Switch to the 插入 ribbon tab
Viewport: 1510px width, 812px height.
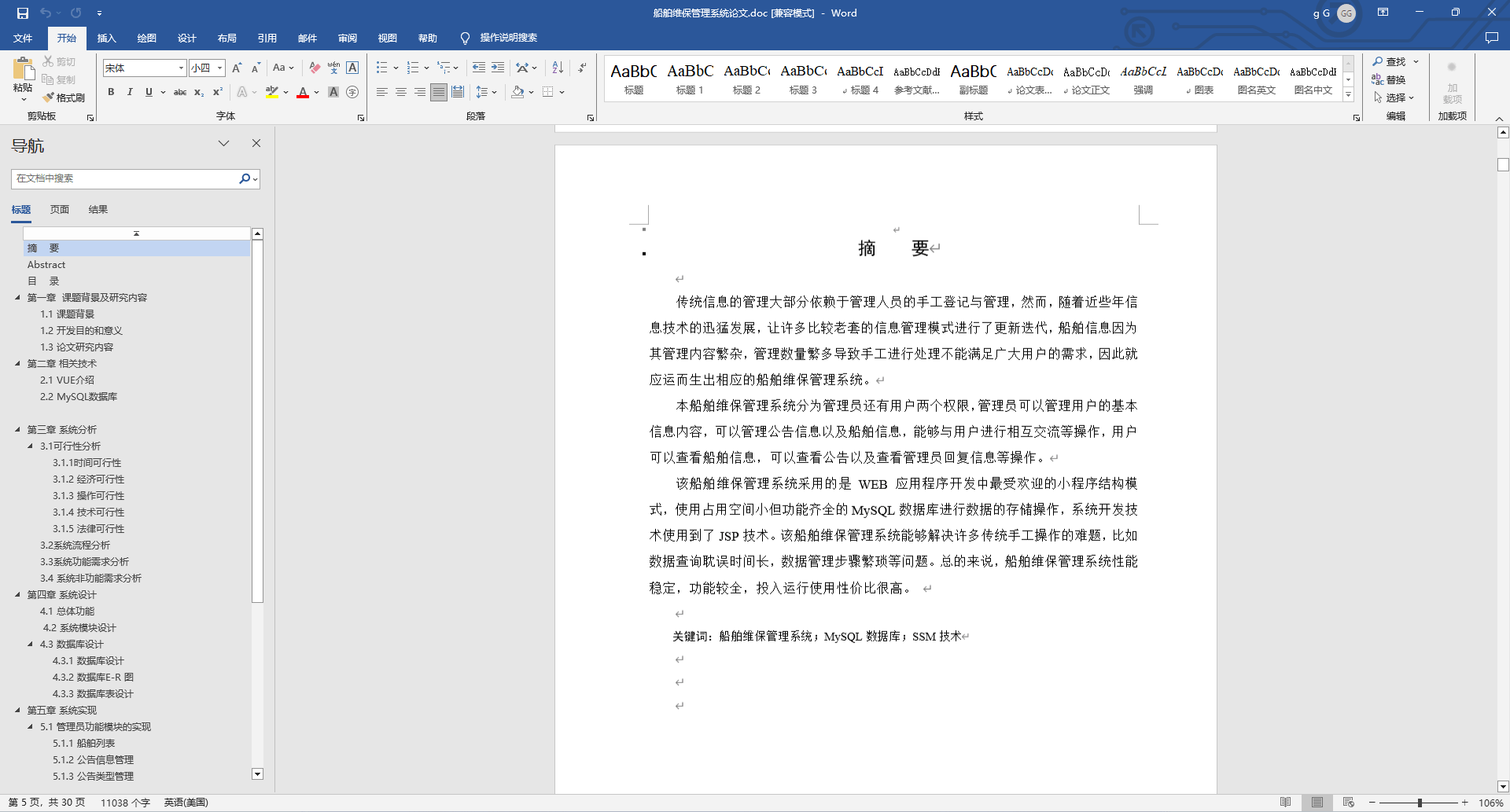pyautogui.click(x=106, y=38)
